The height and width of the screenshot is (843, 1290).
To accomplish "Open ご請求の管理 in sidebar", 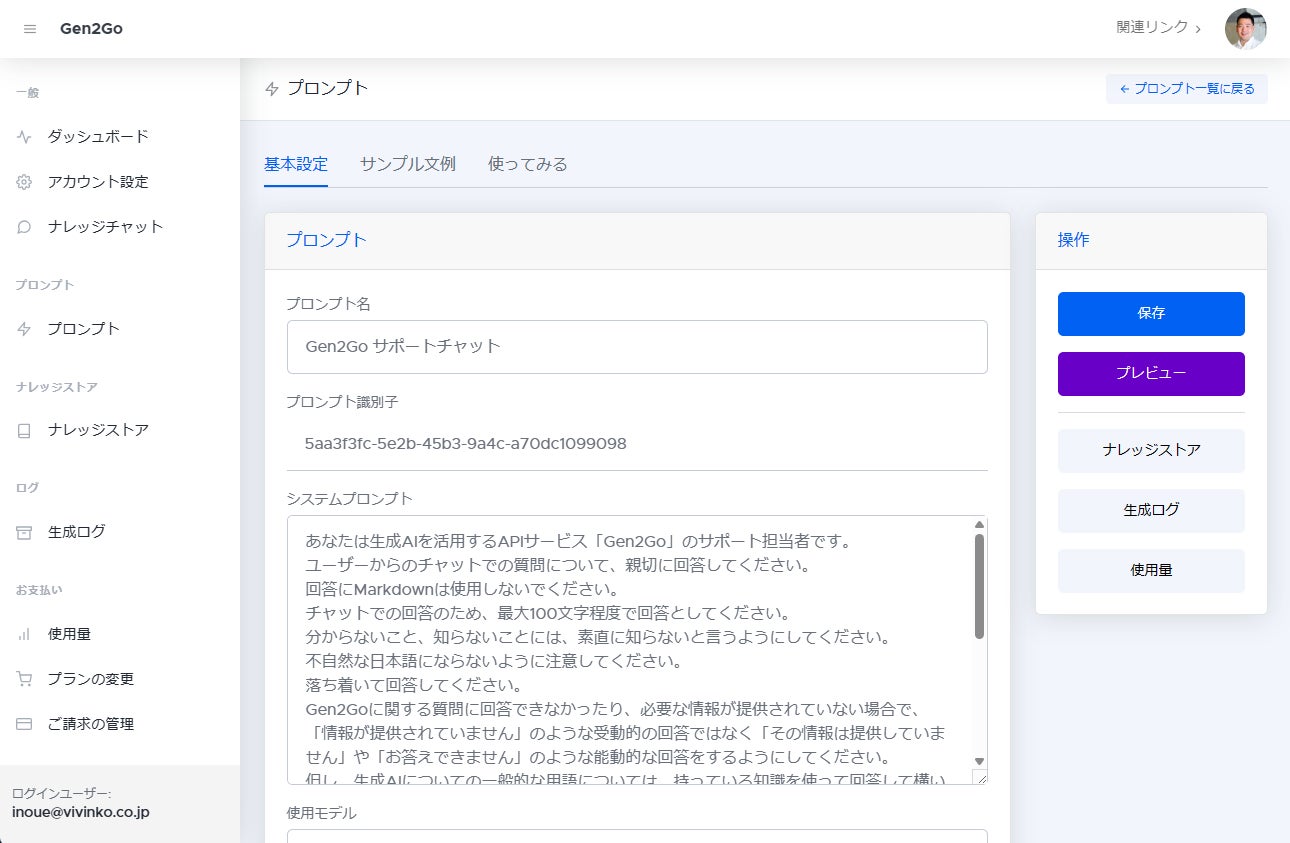I will 90,724.
